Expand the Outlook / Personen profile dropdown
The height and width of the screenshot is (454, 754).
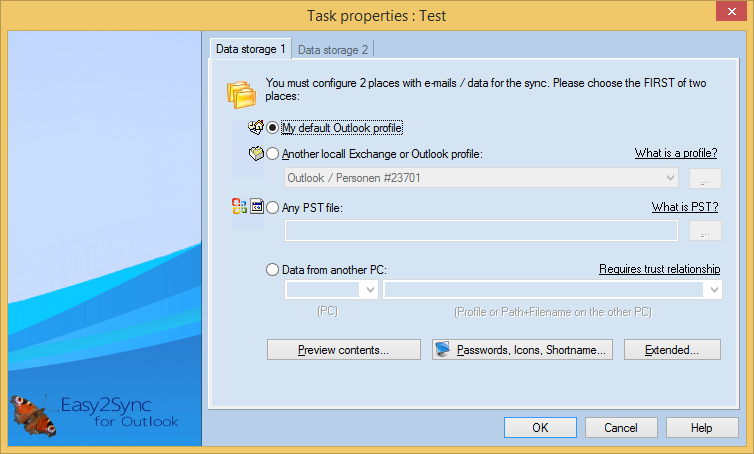(670, 178)
